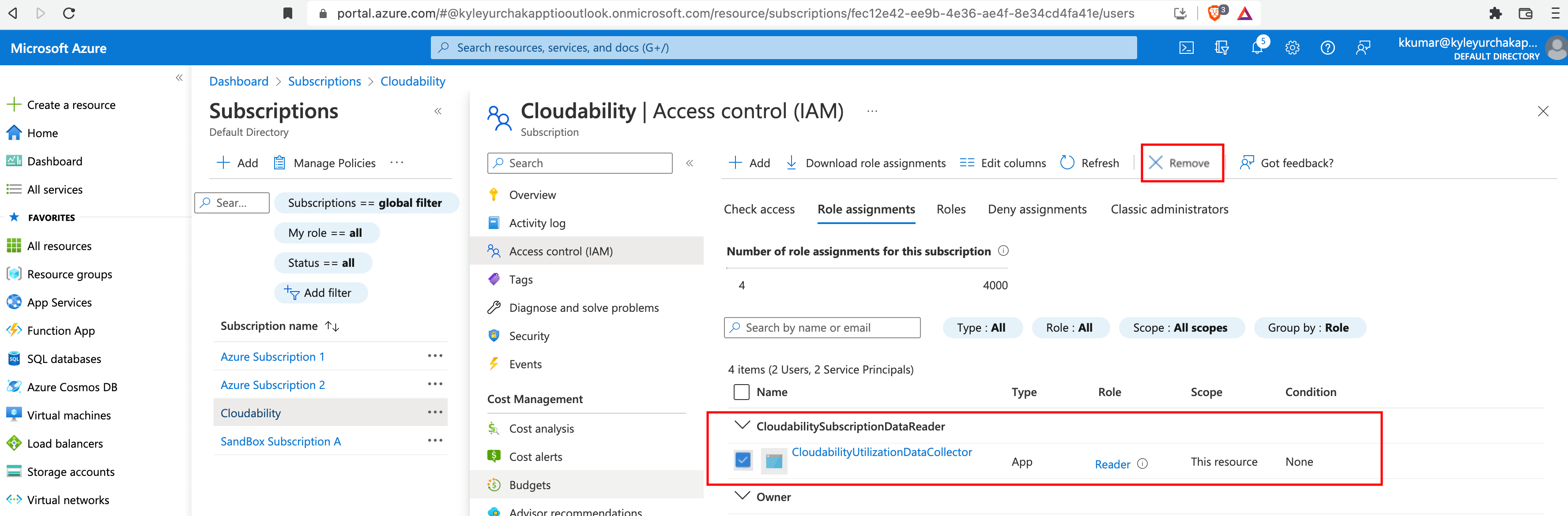
Task: Click the Brave shields icon
Action: coord(1214,13)
